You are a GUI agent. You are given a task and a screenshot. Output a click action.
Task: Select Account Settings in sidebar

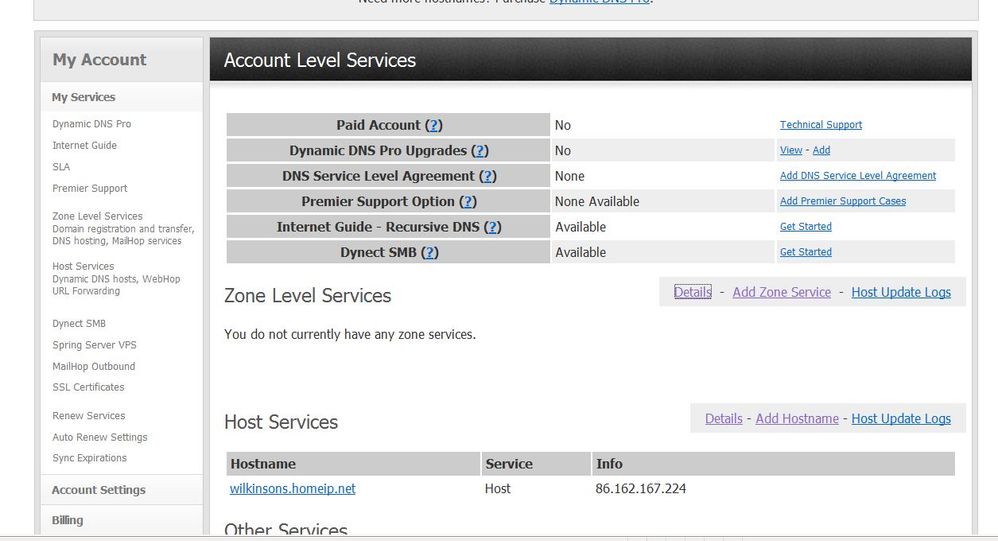(98, 490)
